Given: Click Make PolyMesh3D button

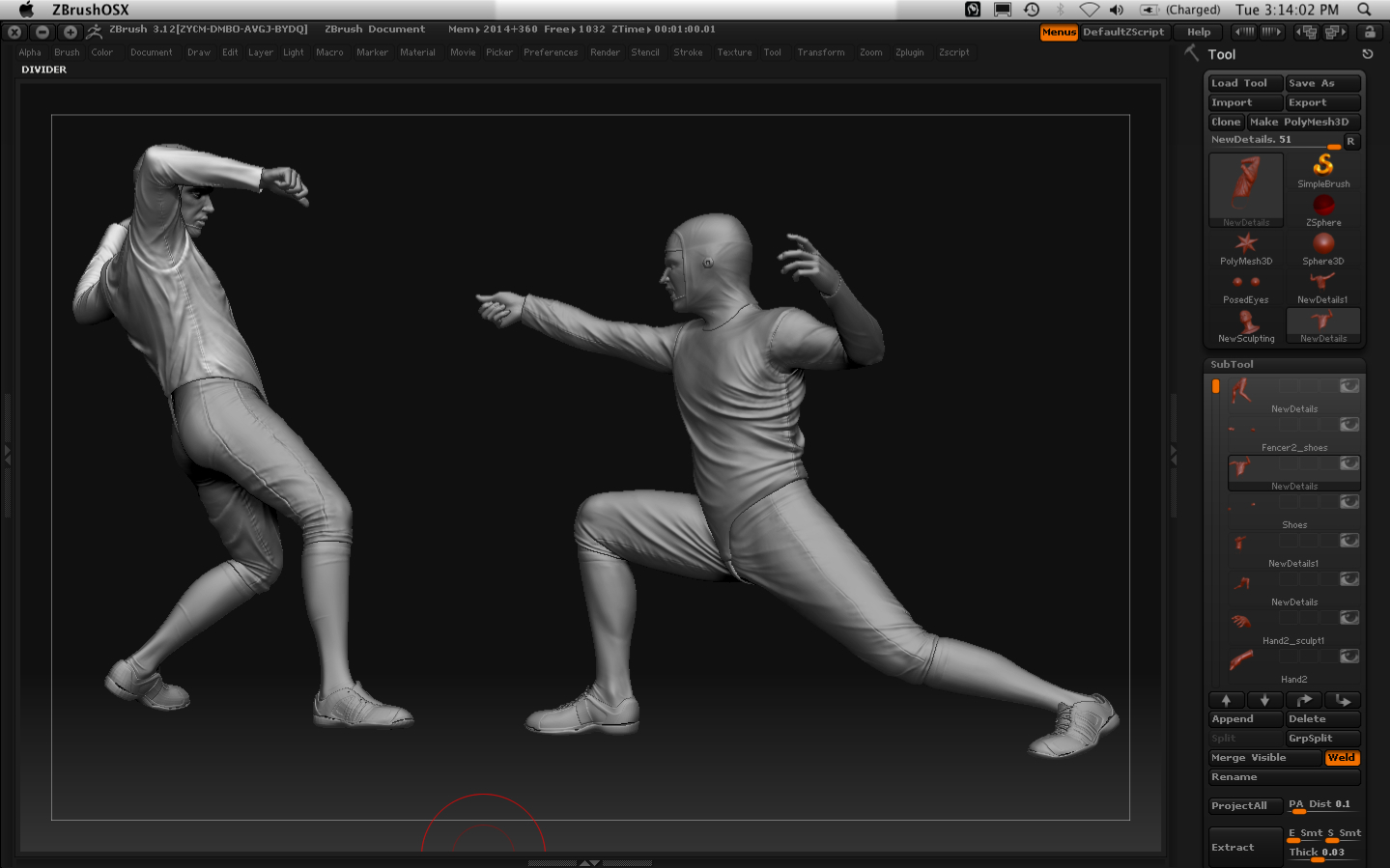Looking at the screenshot, I should coord(1304,122).
